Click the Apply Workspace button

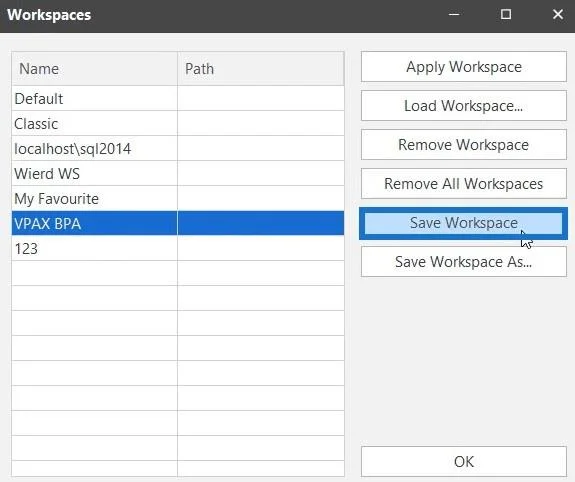464,67
